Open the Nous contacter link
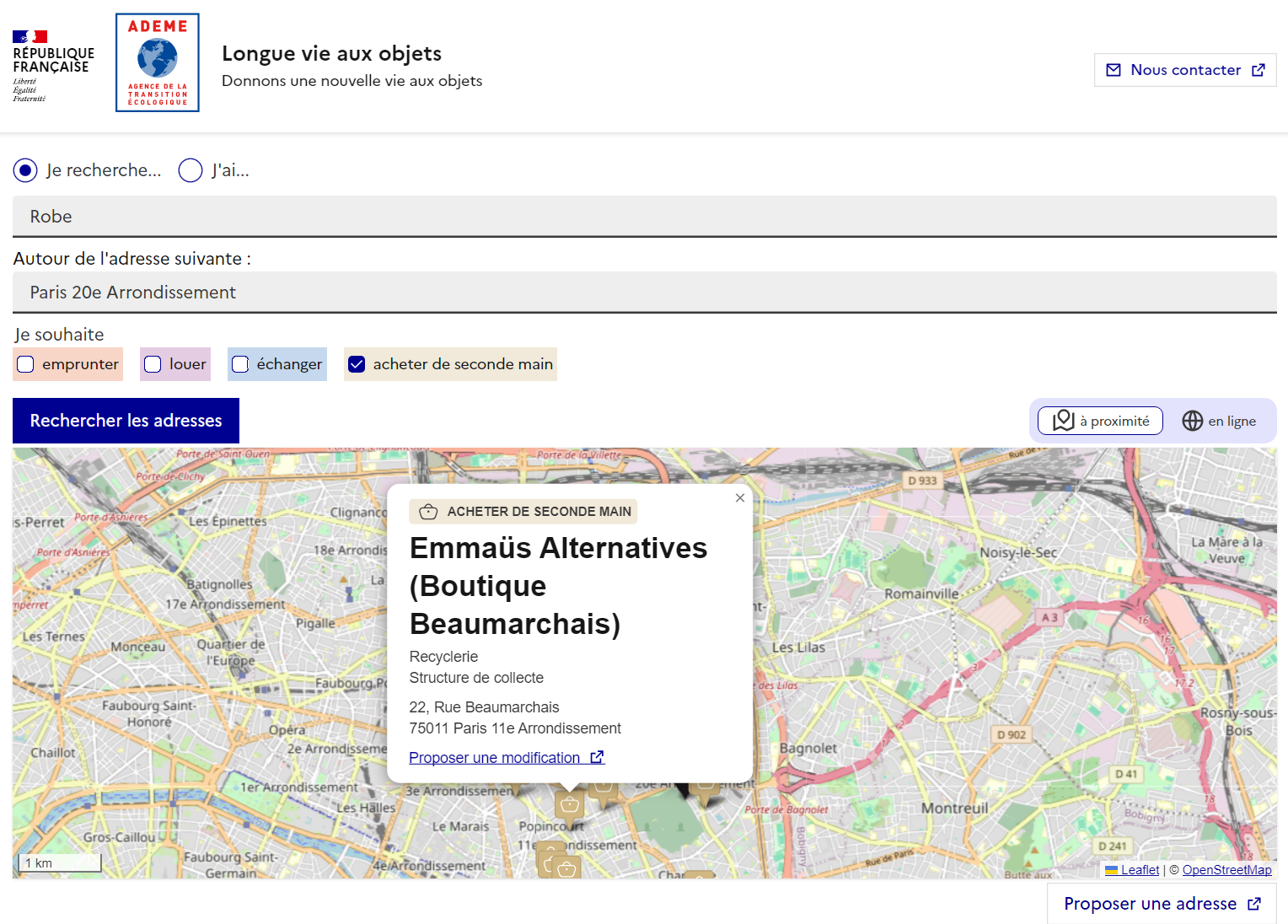This screenshot has height=924, width=1288. [x=1185, y=70]
